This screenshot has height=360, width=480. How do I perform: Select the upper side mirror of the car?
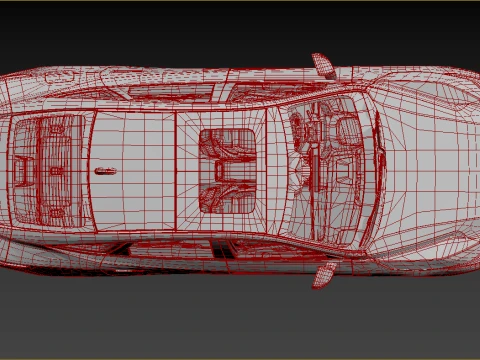pos(324,66)
